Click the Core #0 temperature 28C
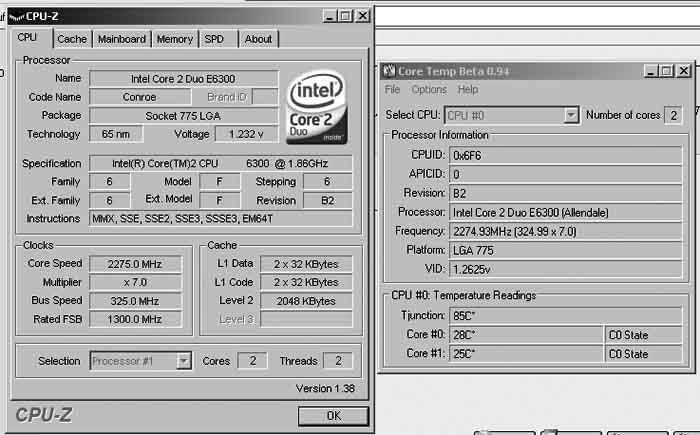The height and width of the screenshot is (435, 700). (526, 335)
